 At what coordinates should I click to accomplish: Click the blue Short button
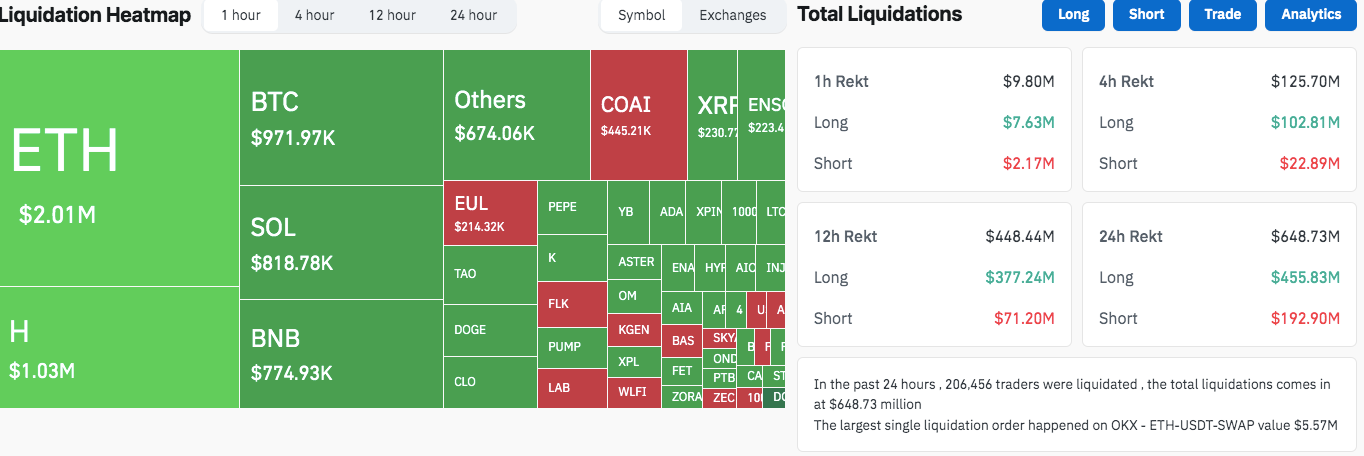tap(1146, 14)
